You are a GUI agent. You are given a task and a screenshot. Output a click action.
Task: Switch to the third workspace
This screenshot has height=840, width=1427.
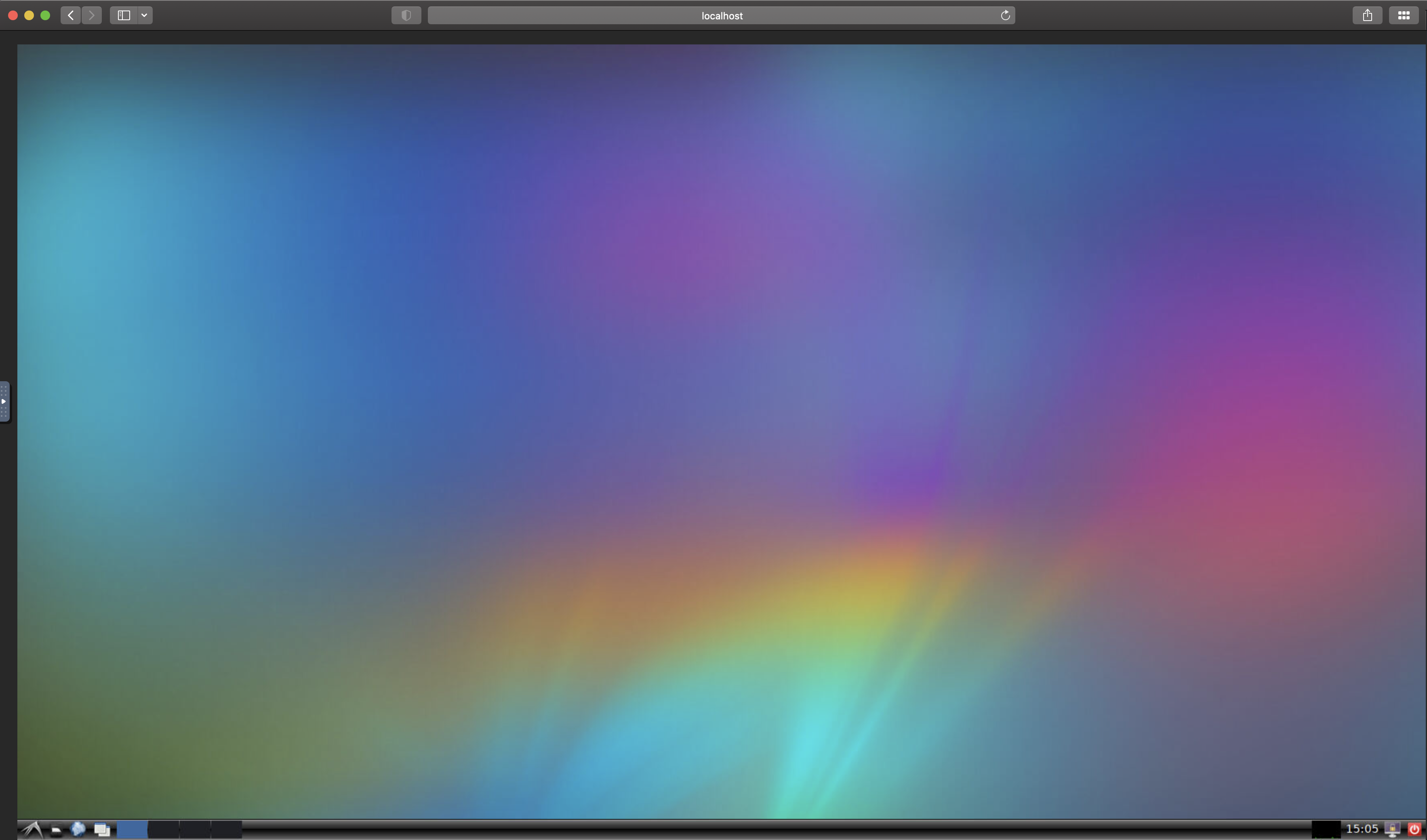[x=195, y=830]
